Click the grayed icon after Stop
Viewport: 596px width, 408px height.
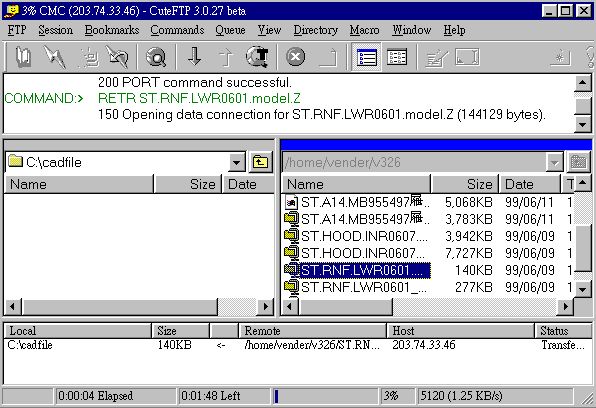[329, 58]
